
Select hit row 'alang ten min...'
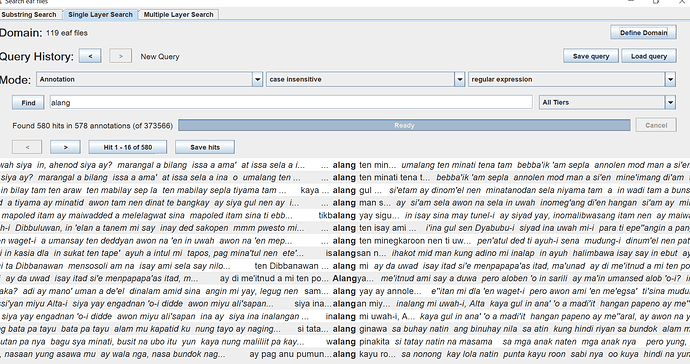(x=345, y=165)
